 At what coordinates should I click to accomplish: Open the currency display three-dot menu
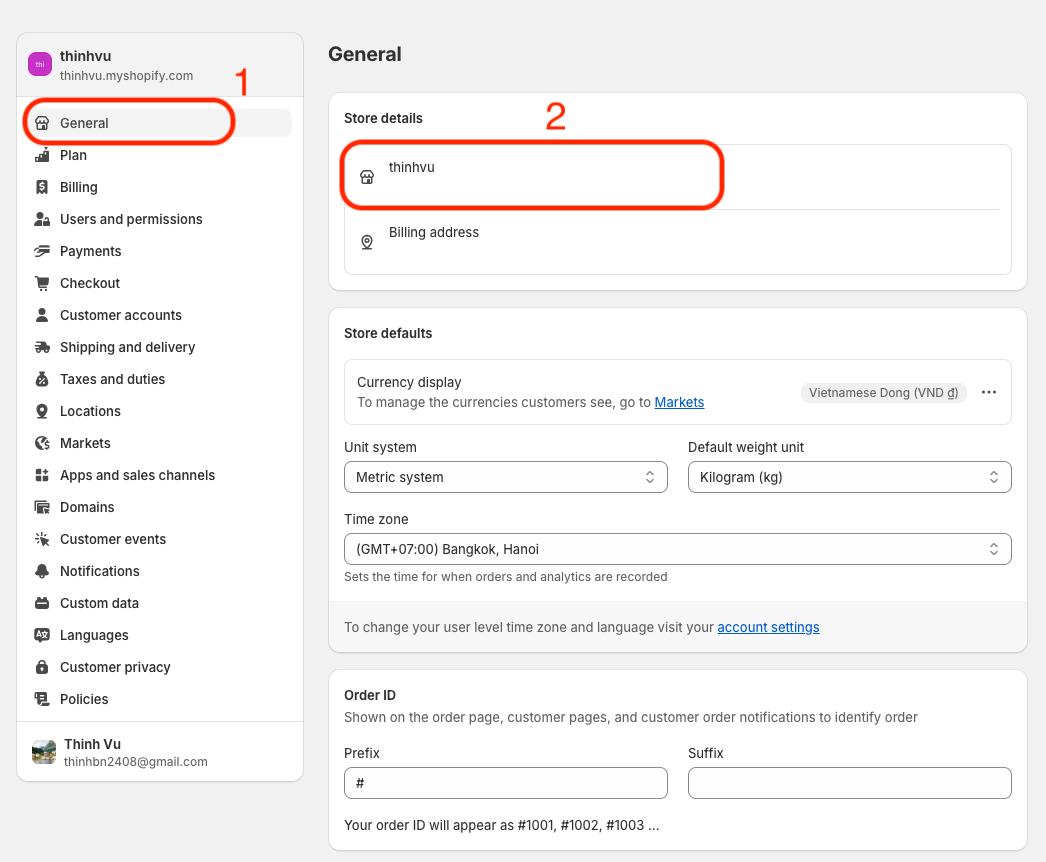pos(989,392)
